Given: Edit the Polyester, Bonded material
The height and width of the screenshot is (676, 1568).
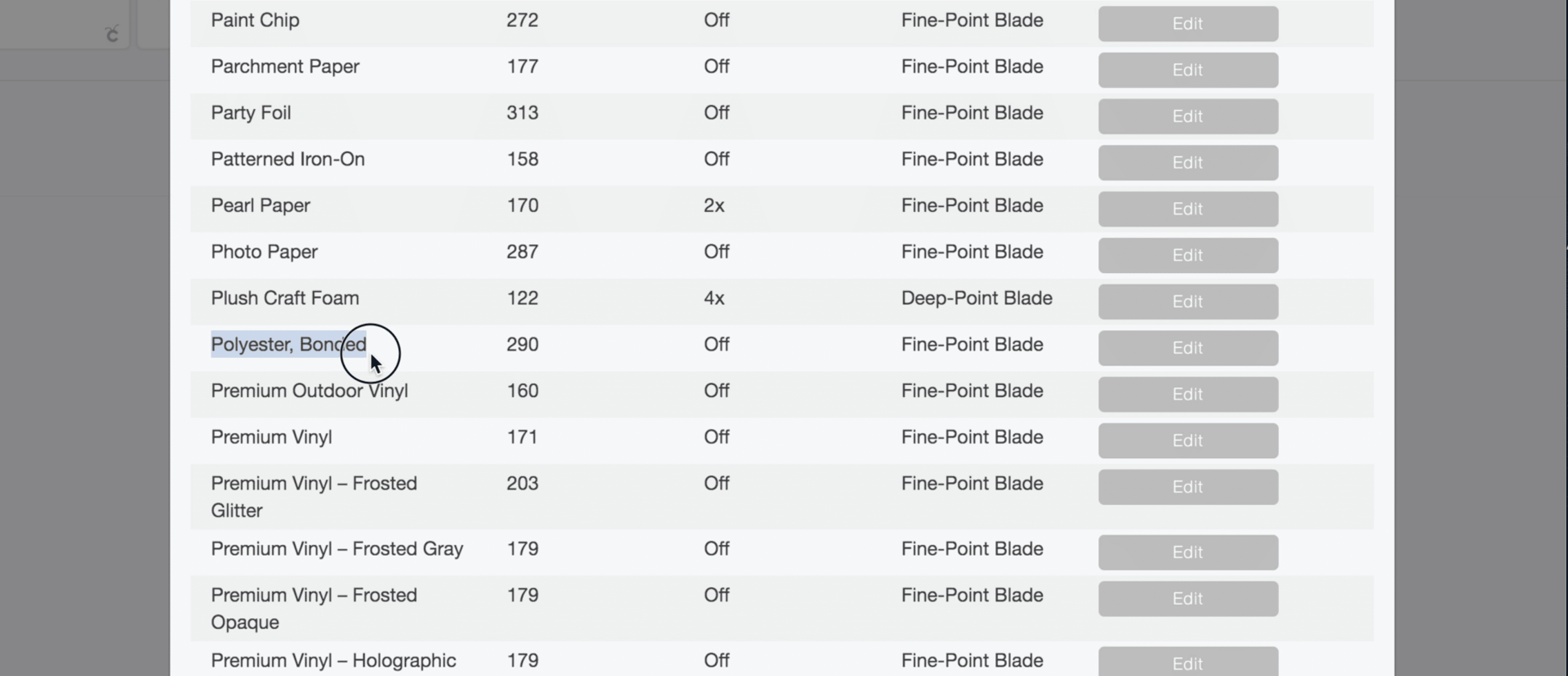Looking at the screenshot, I should 1187,347.
